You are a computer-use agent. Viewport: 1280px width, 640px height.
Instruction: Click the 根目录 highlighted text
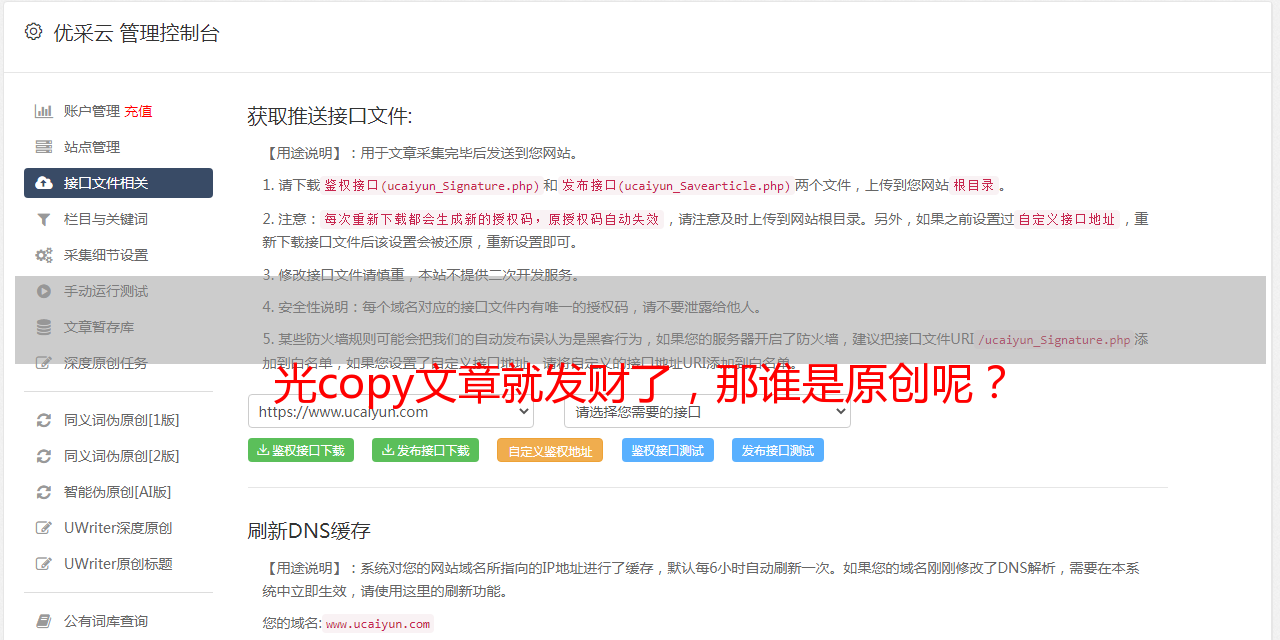[x=974, y=185]
